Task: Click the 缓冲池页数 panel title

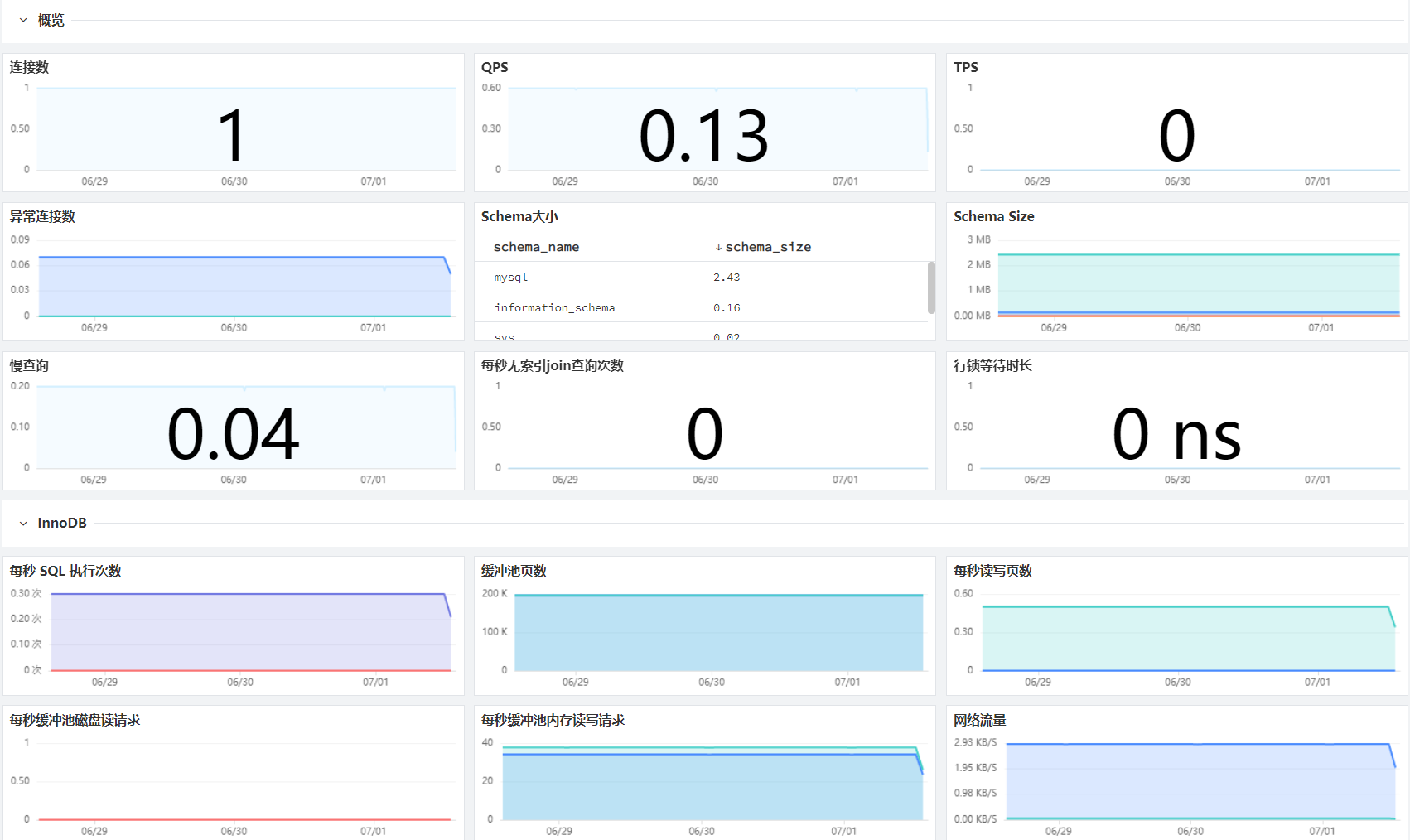Action: [x=514, y=571]
